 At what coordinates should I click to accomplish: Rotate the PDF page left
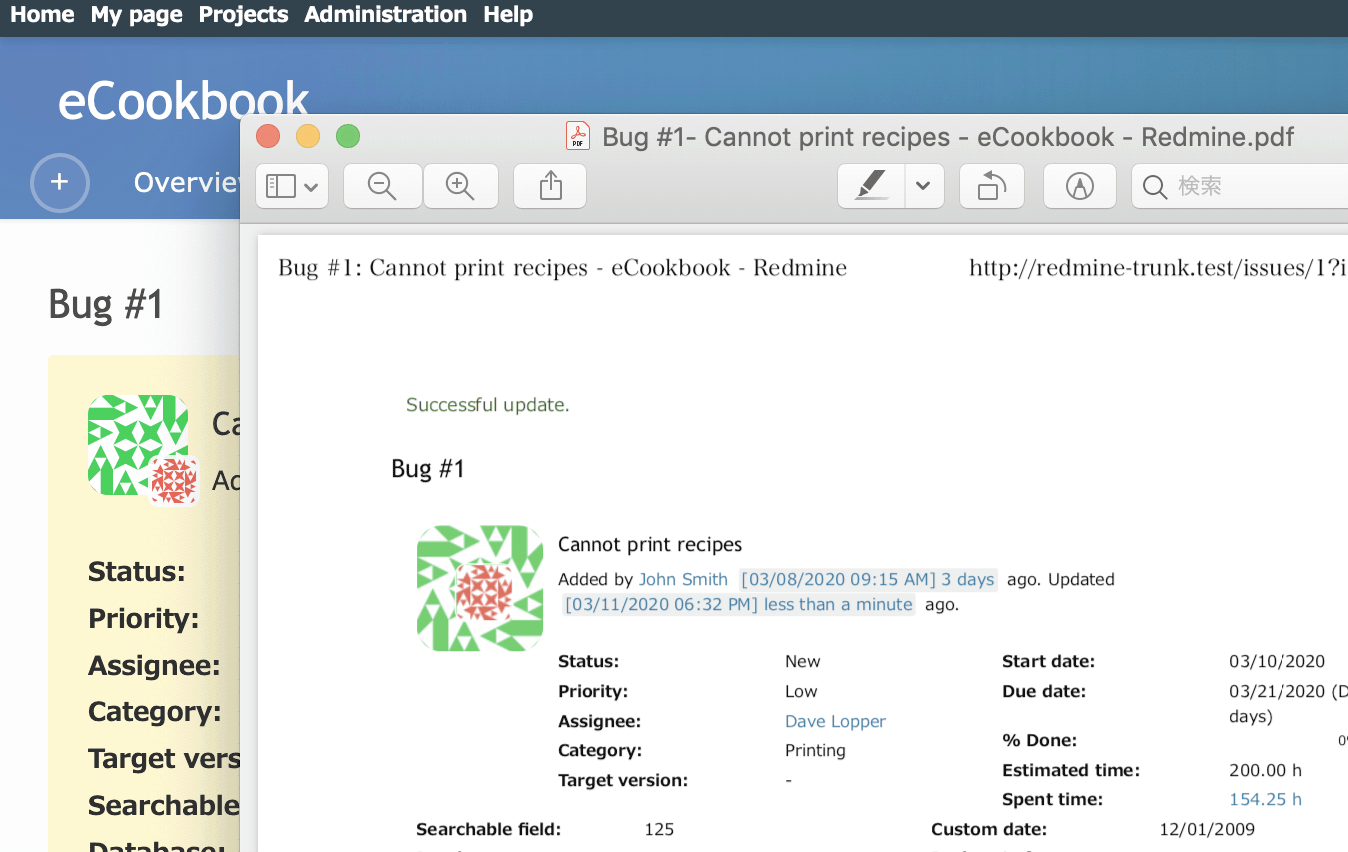coord(991,186)
